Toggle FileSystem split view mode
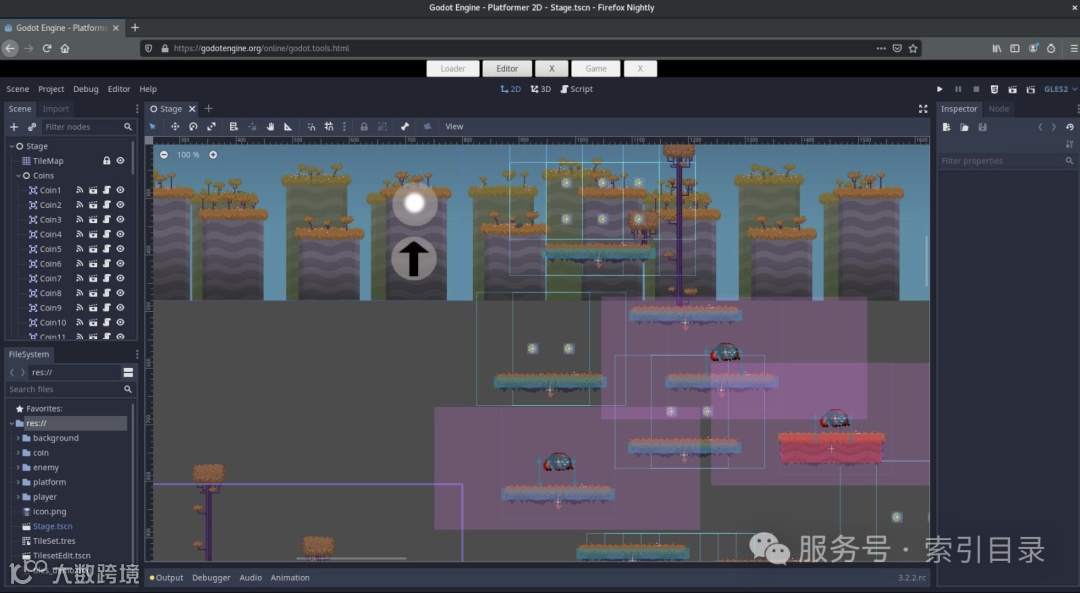Viewport: 1080px width, 593px height. [128, 373]
